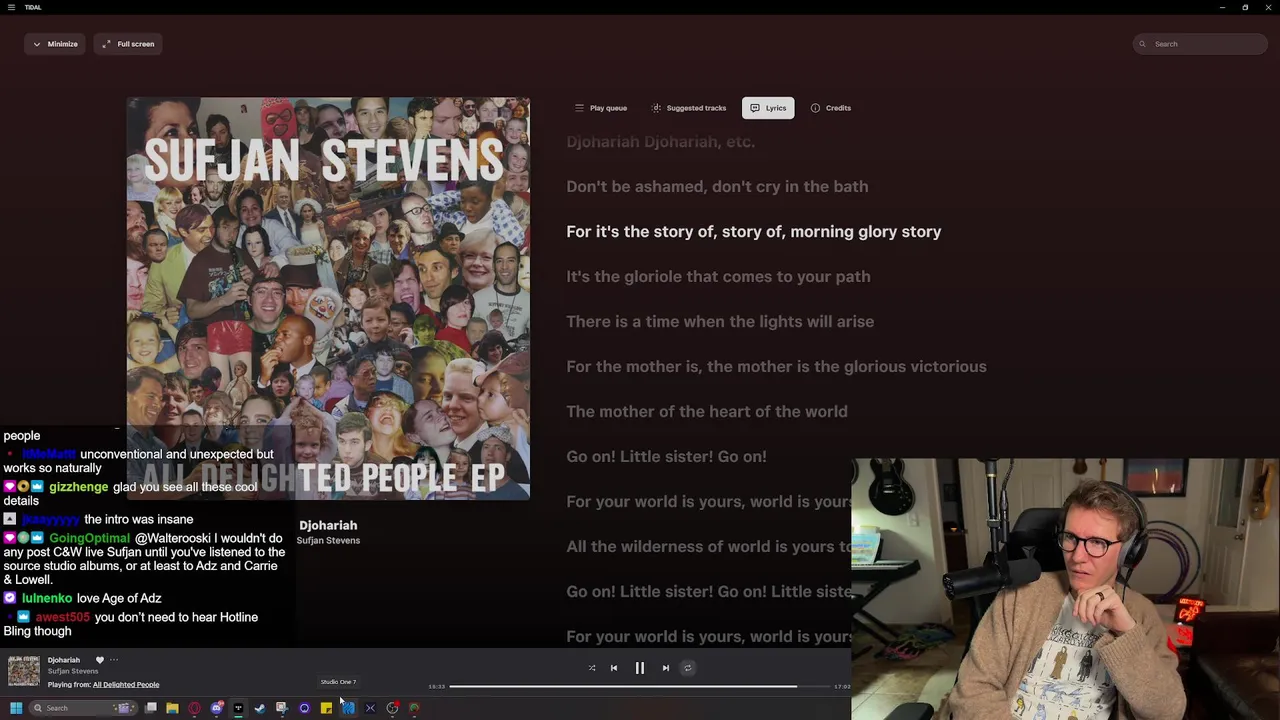Pause the current track
The height and width of the screenshot is (720, 1280).
(640, 668)
